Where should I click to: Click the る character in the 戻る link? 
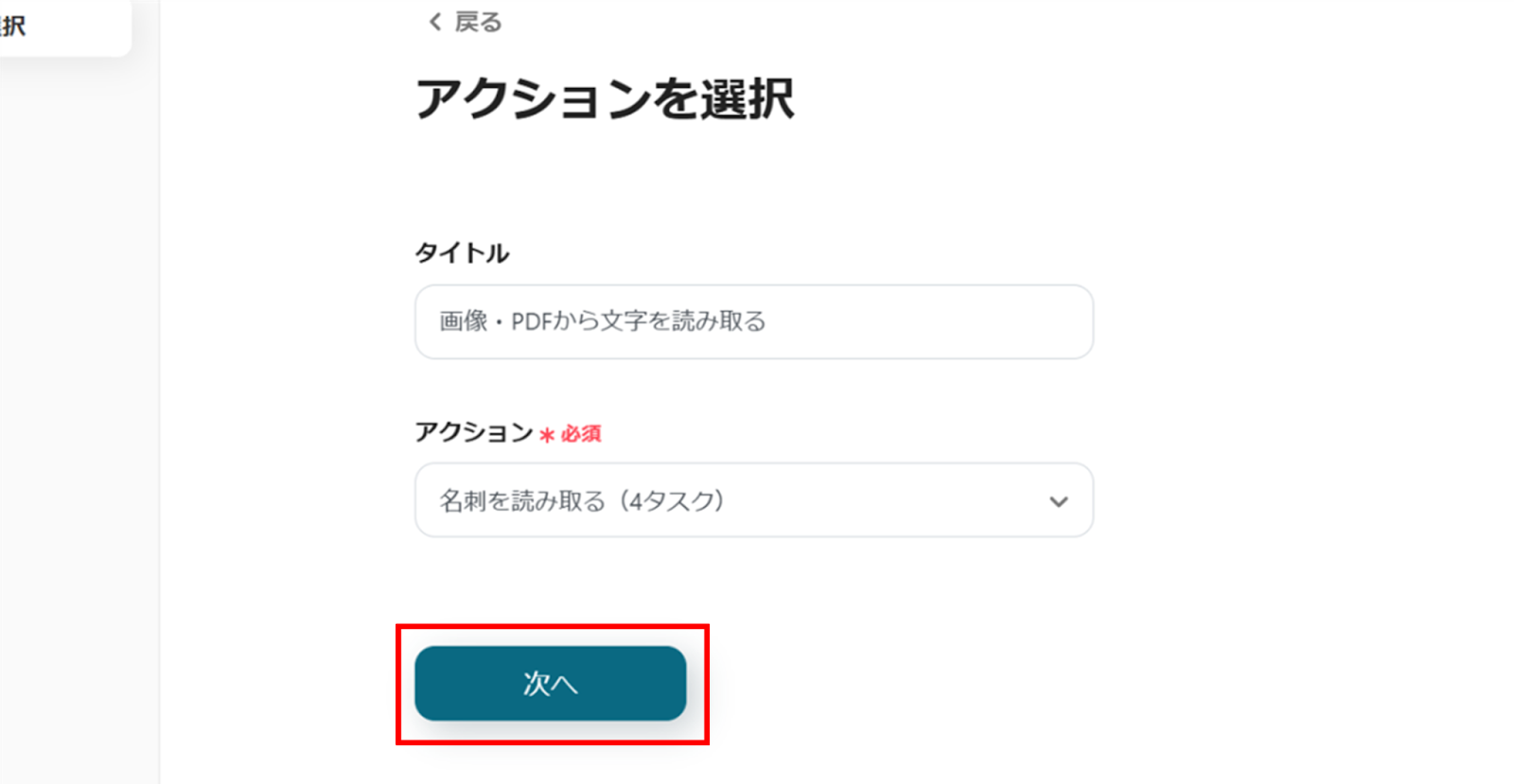[490, 22]
